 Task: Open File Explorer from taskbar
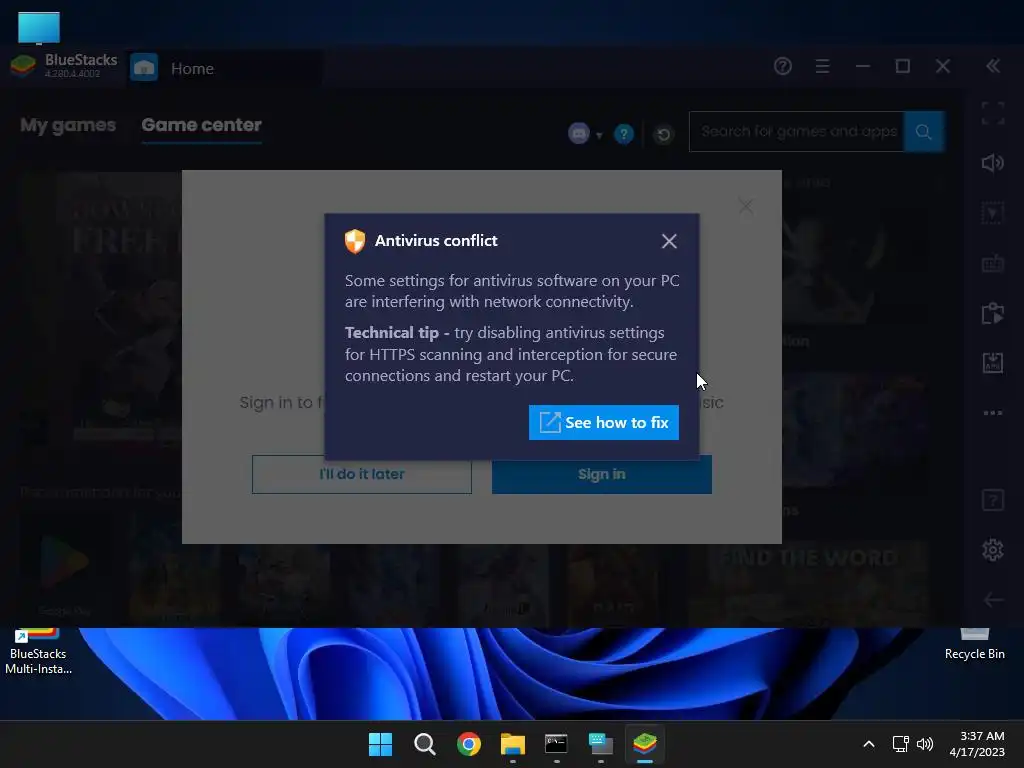coord(513,744)
